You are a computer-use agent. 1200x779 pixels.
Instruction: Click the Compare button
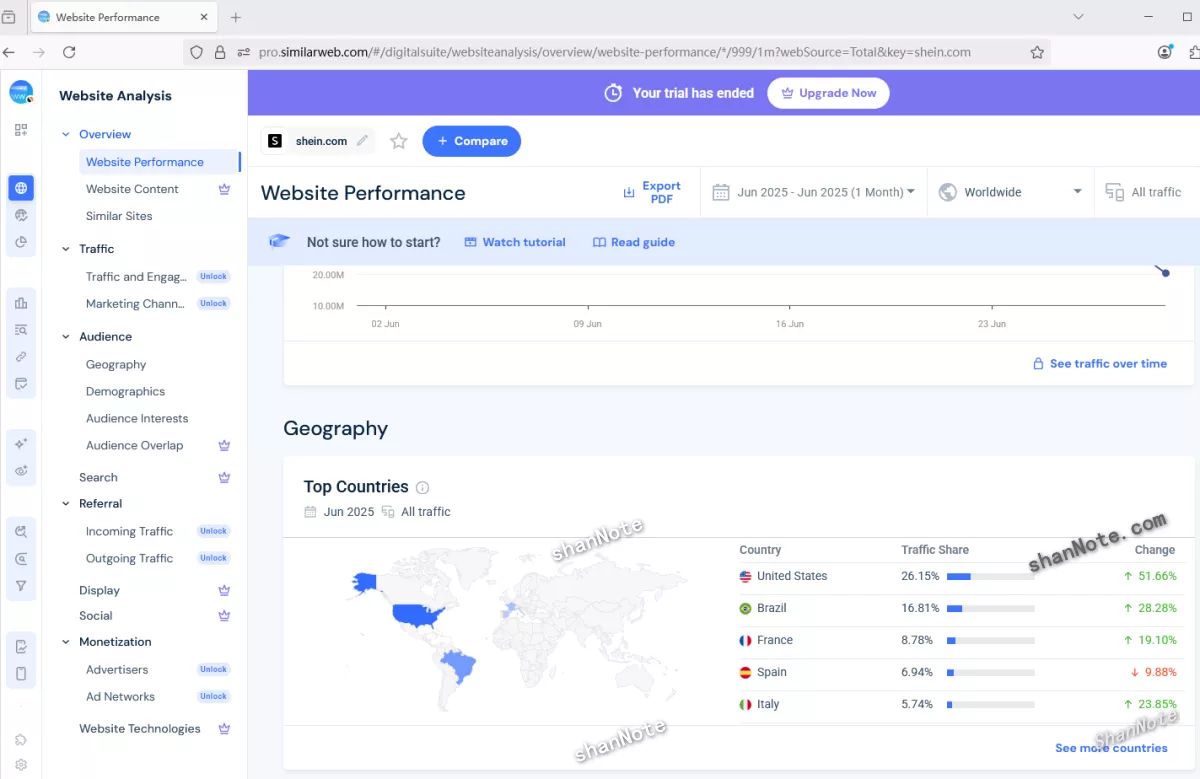point(472,141)
